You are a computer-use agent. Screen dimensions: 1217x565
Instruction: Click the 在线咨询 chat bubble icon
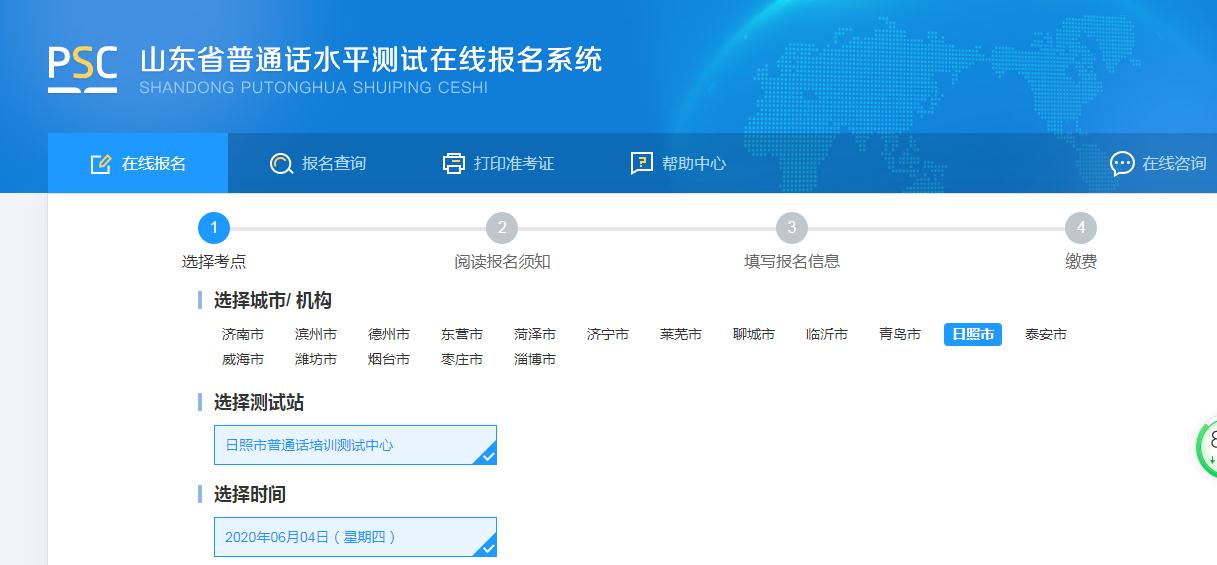point(1122,164)
